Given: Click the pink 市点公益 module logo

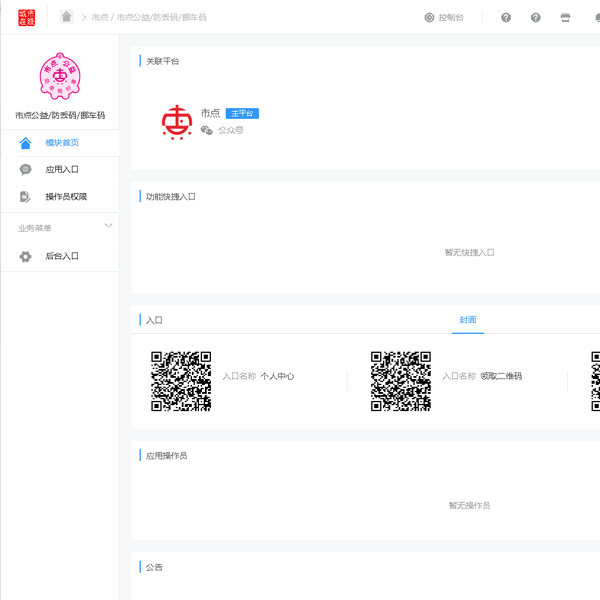Looking at the screenshot, I should point(60,76).
